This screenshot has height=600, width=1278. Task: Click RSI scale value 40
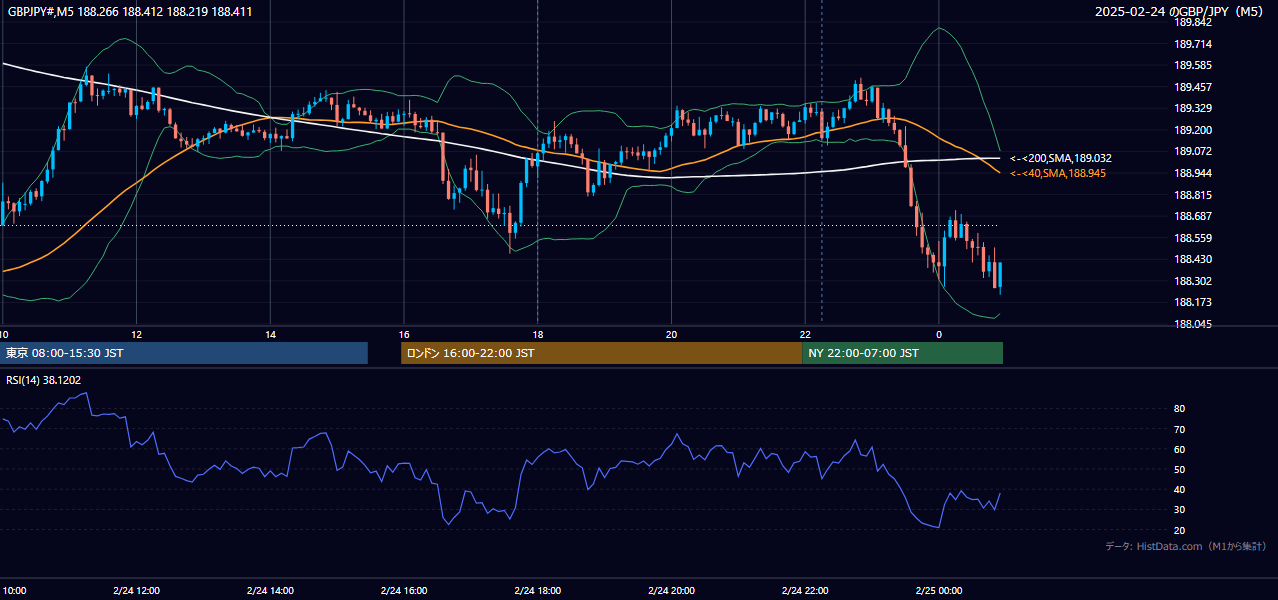pos(1180,490)
